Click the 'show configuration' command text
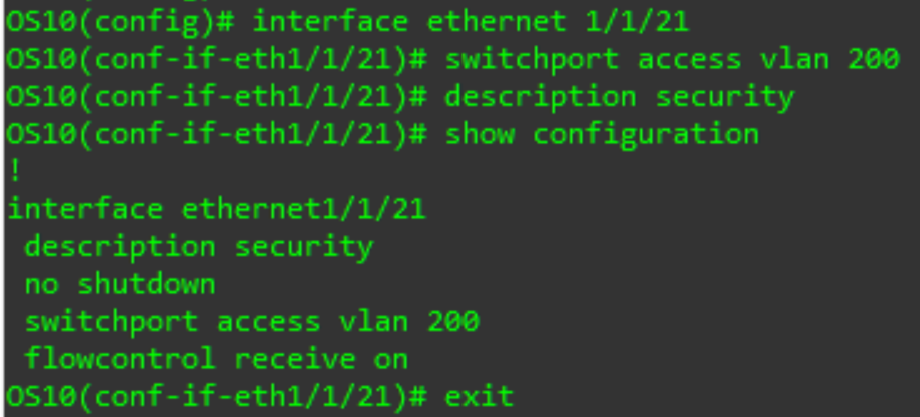920x417 pixels. click(601, 134)
